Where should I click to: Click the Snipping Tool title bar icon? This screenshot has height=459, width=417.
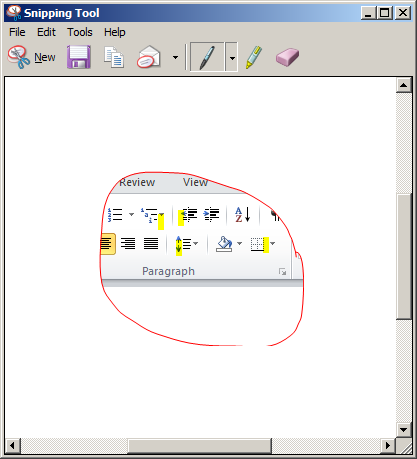(x=14, y=13)
